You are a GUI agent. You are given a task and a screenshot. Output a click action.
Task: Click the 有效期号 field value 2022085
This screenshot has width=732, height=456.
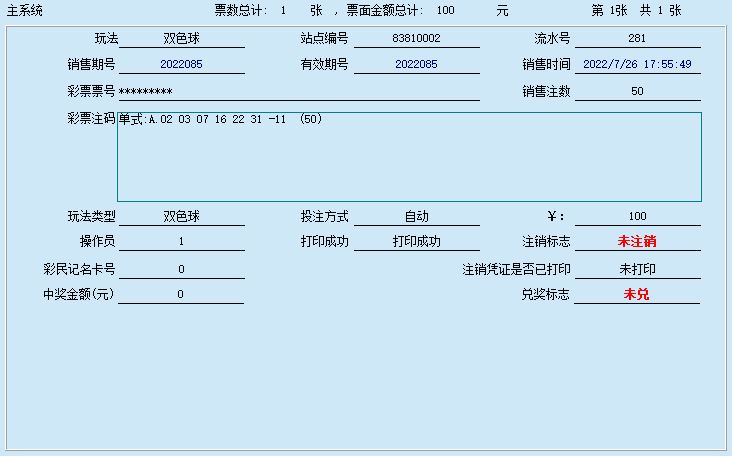(416, 64)
